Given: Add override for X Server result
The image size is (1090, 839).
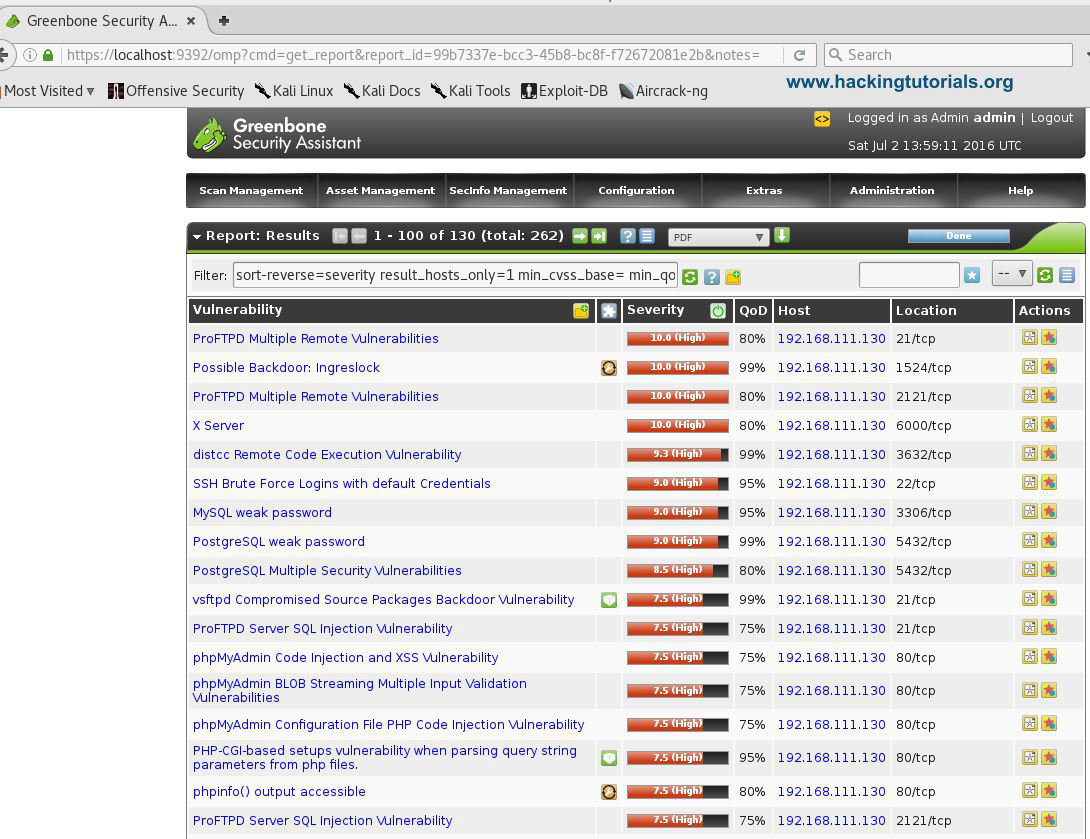Looking at the screenshot, I should coord(1049,425).
